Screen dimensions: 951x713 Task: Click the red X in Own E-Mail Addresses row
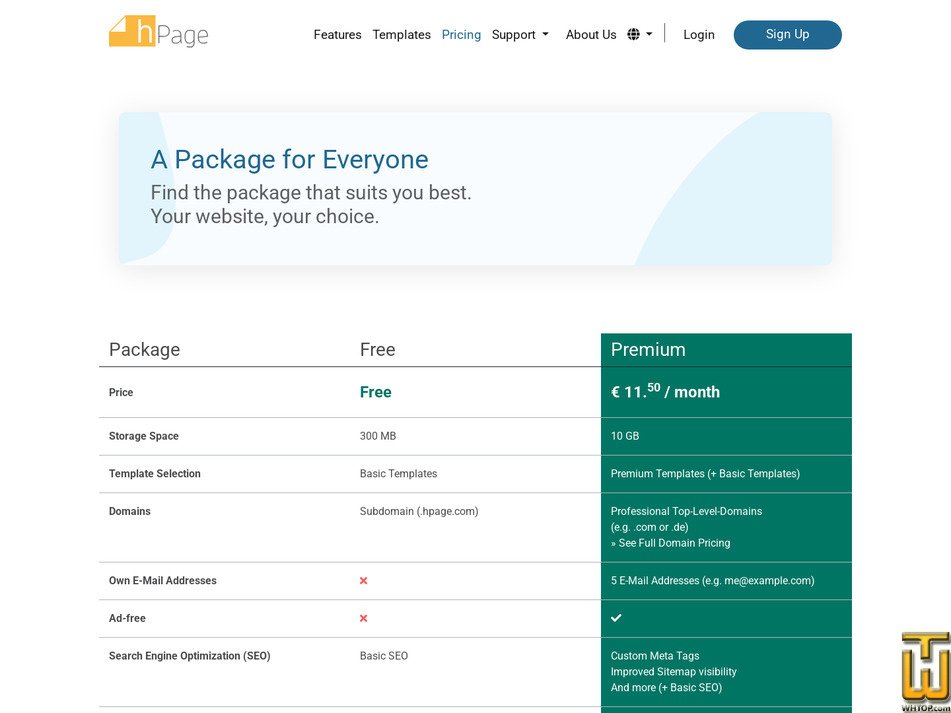tap(363, 581)
